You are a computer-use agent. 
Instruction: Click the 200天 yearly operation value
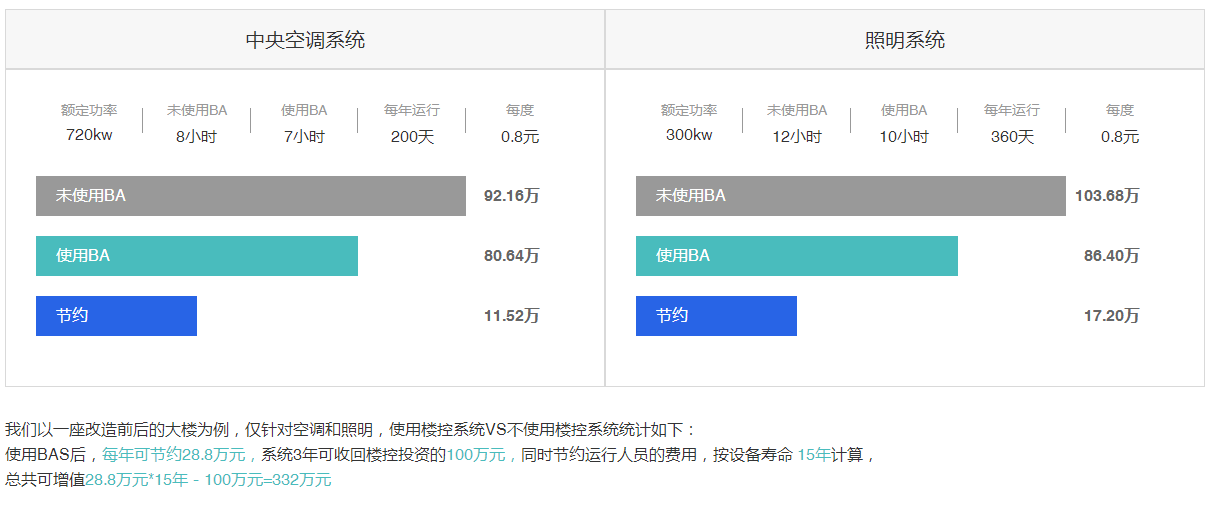pos(412,137)
